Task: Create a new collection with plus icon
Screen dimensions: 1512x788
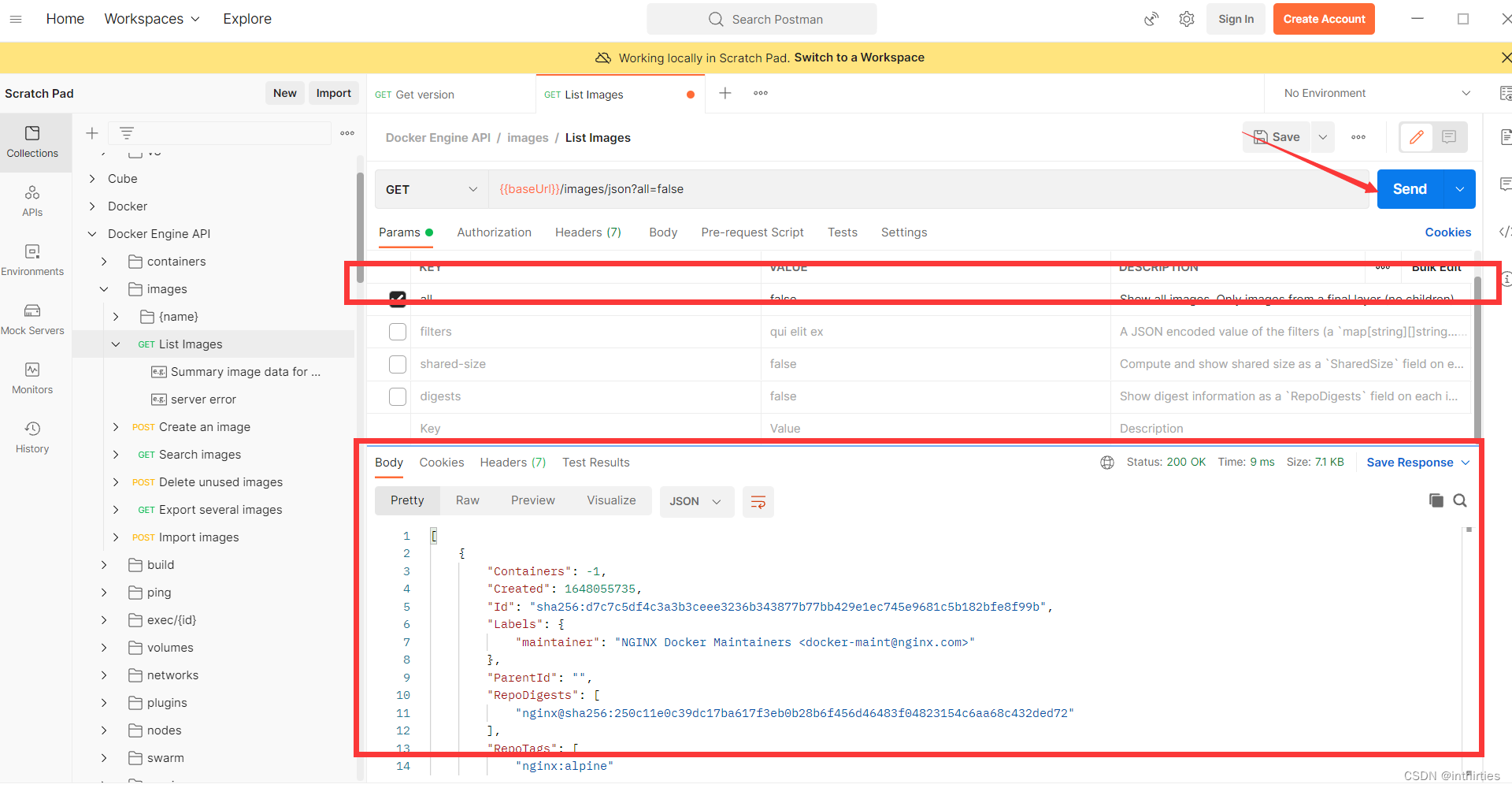Action: pyautogui.click(x=92, y=133)
